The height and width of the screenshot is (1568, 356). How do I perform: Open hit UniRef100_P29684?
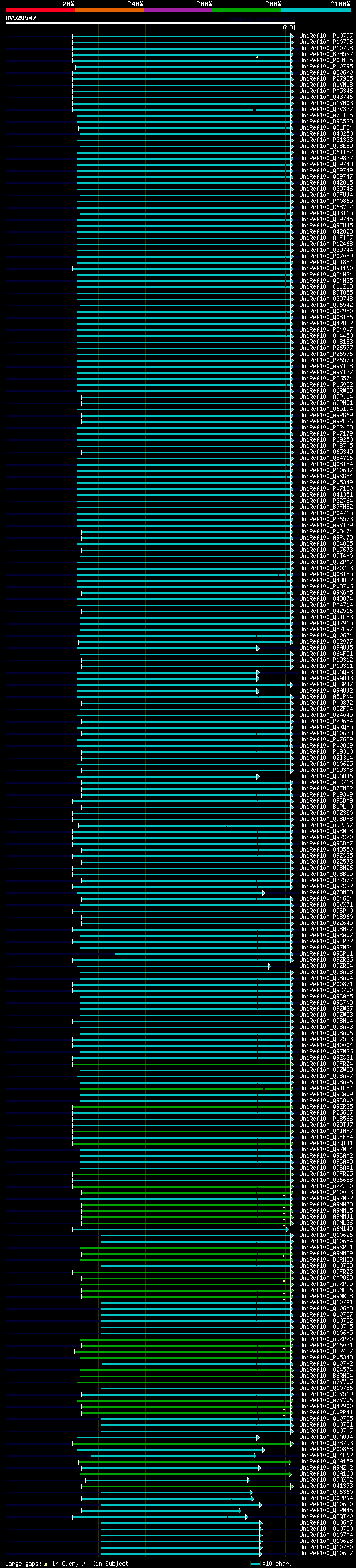pos(326,721)
